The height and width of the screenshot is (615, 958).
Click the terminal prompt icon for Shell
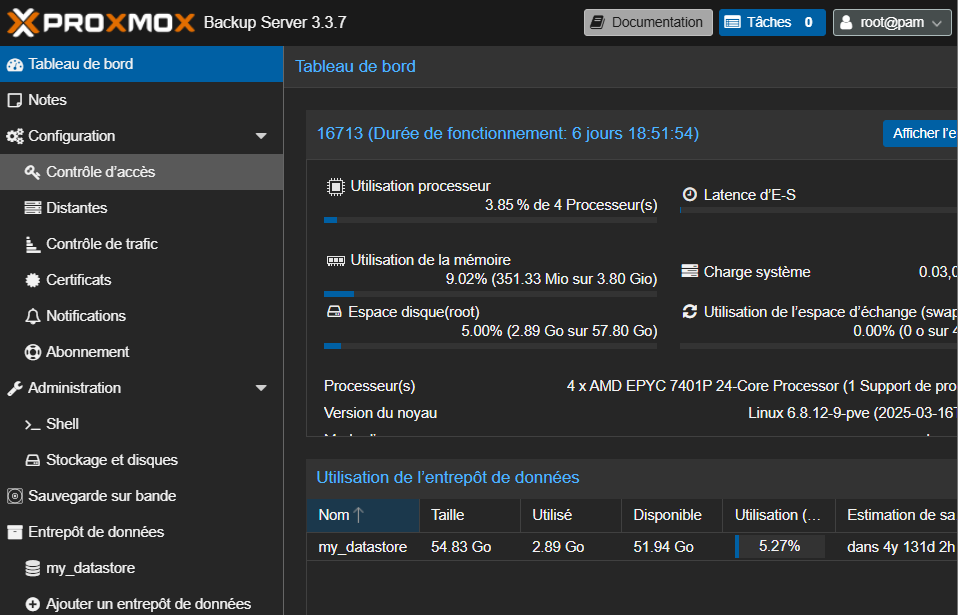[32, 425]
